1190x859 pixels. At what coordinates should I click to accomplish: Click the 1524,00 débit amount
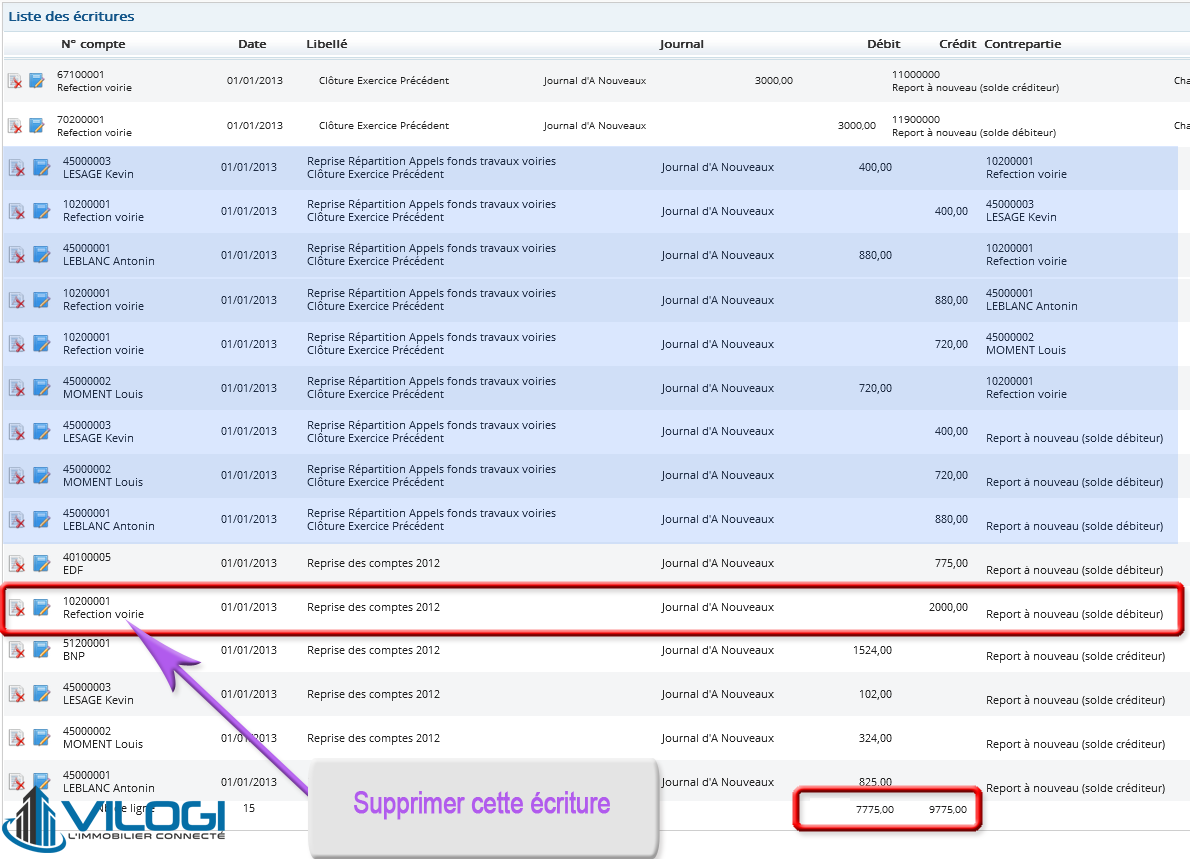coord(872,650)
